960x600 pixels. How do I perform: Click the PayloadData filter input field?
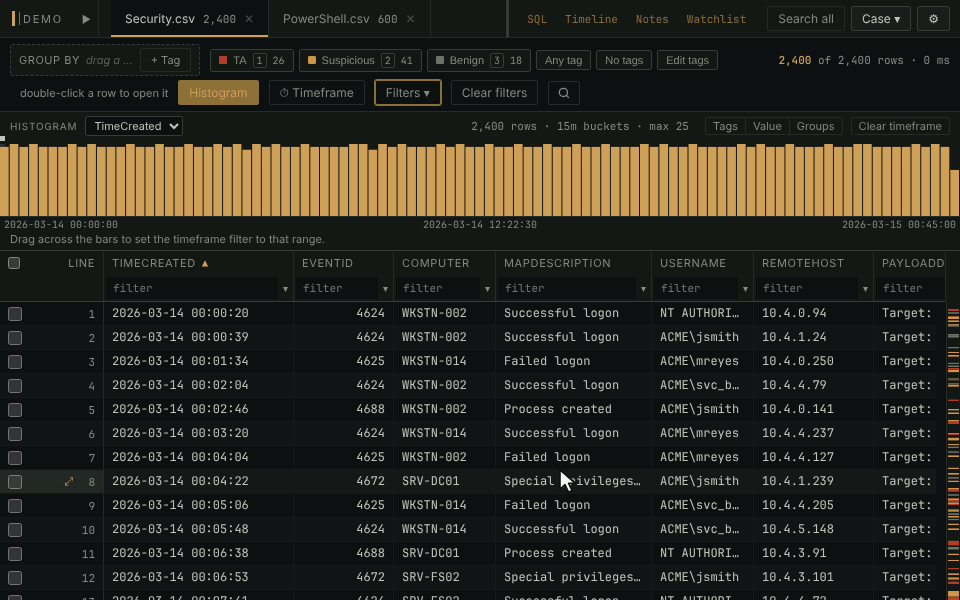(x=910, y=288)
